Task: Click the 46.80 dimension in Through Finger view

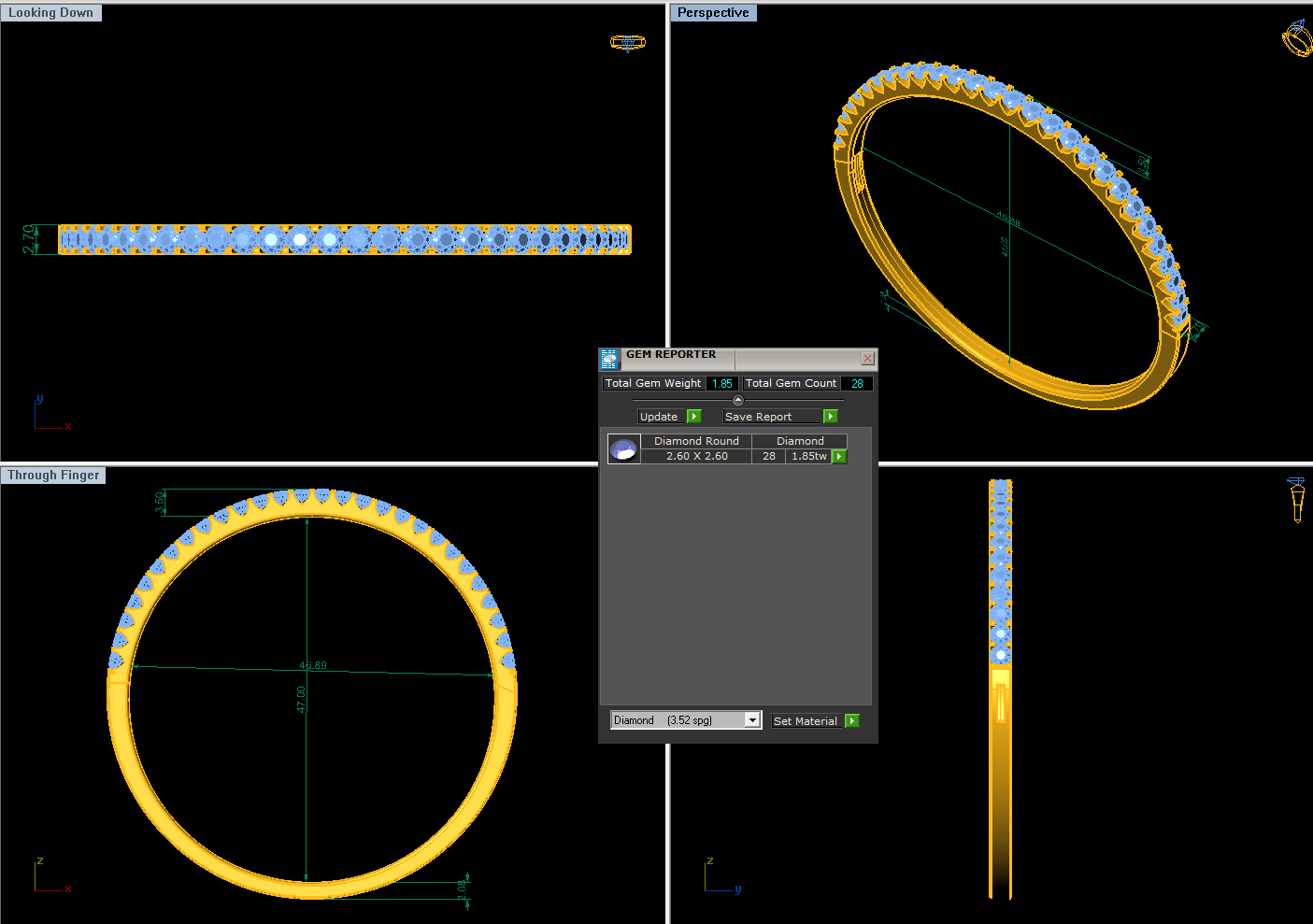Action: tap(313, 666)
